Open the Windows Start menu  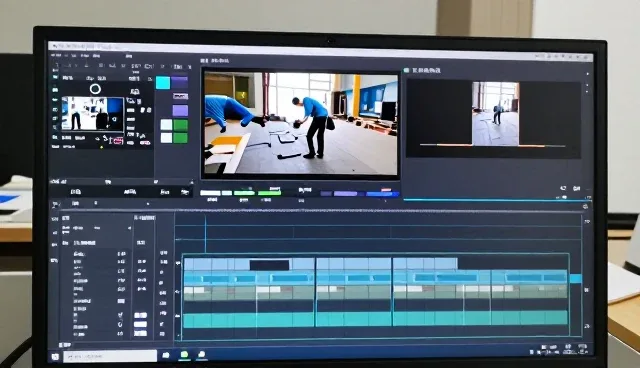click(x=56, y=357)
